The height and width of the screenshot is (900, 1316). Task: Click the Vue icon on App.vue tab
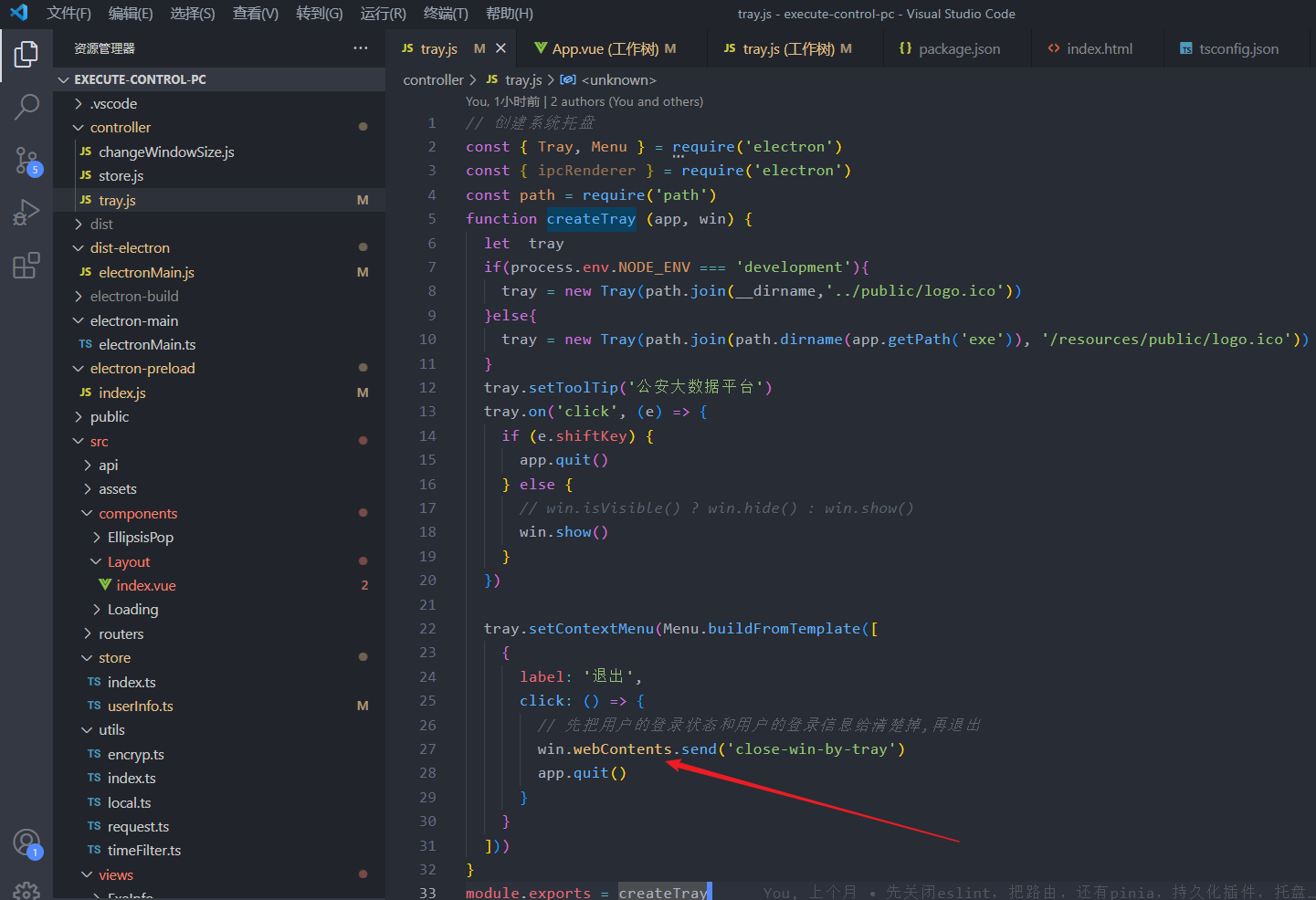[541, 48]
